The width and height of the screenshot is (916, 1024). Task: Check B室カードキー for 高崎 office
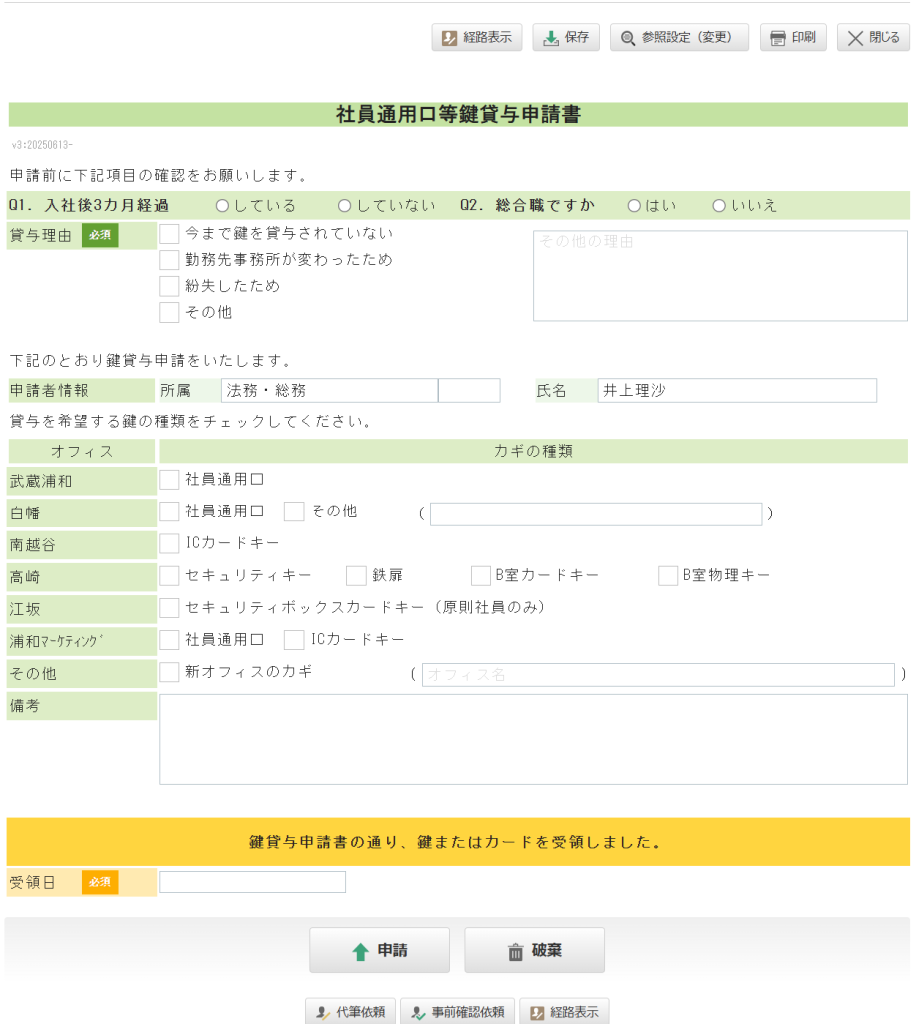[x=480, y=575]
